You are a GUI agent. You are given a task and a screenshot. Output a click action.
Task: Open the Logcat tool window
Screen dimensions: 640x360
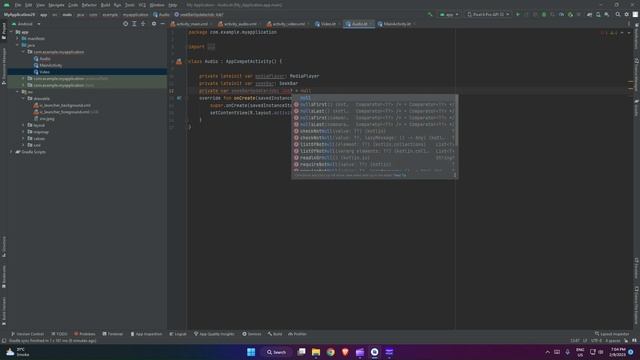pos(178,334)
